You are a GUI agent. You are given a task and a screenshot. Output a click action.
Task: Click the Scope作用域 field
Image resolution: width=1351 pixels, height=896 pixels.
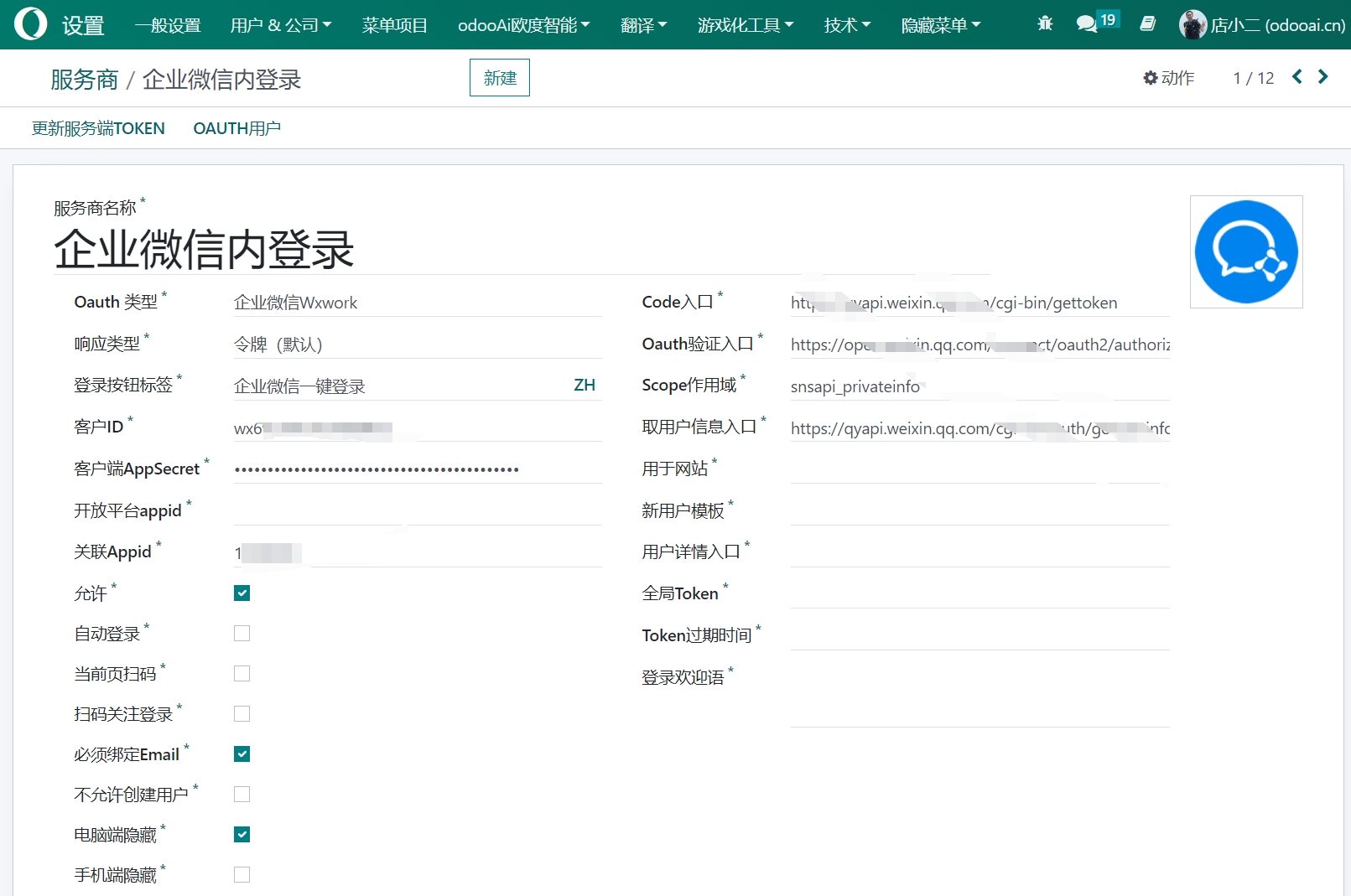[x=979, y=386]
